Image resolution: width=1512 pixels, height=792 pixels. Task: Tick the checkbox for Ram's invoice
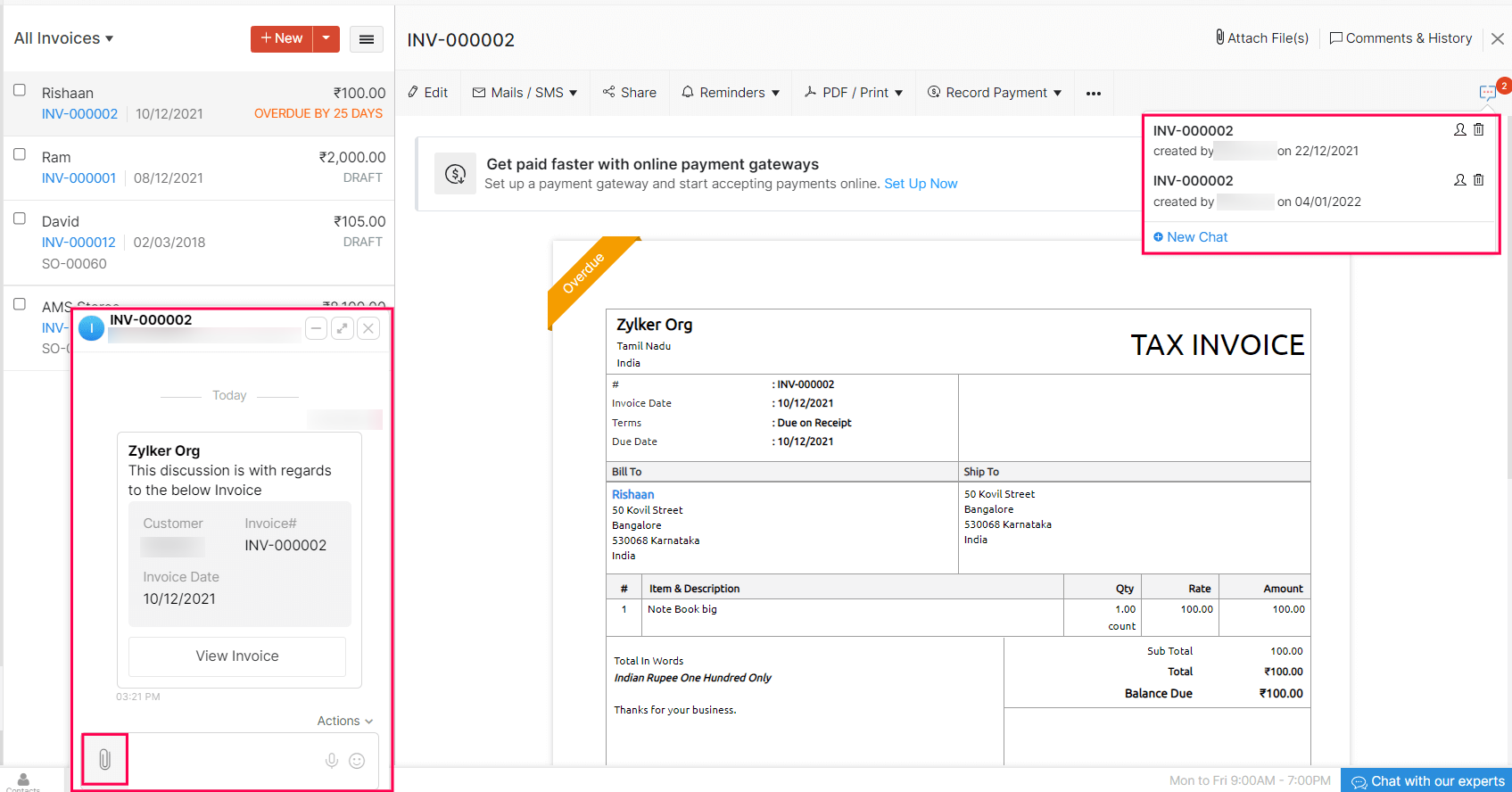[20, 154]
